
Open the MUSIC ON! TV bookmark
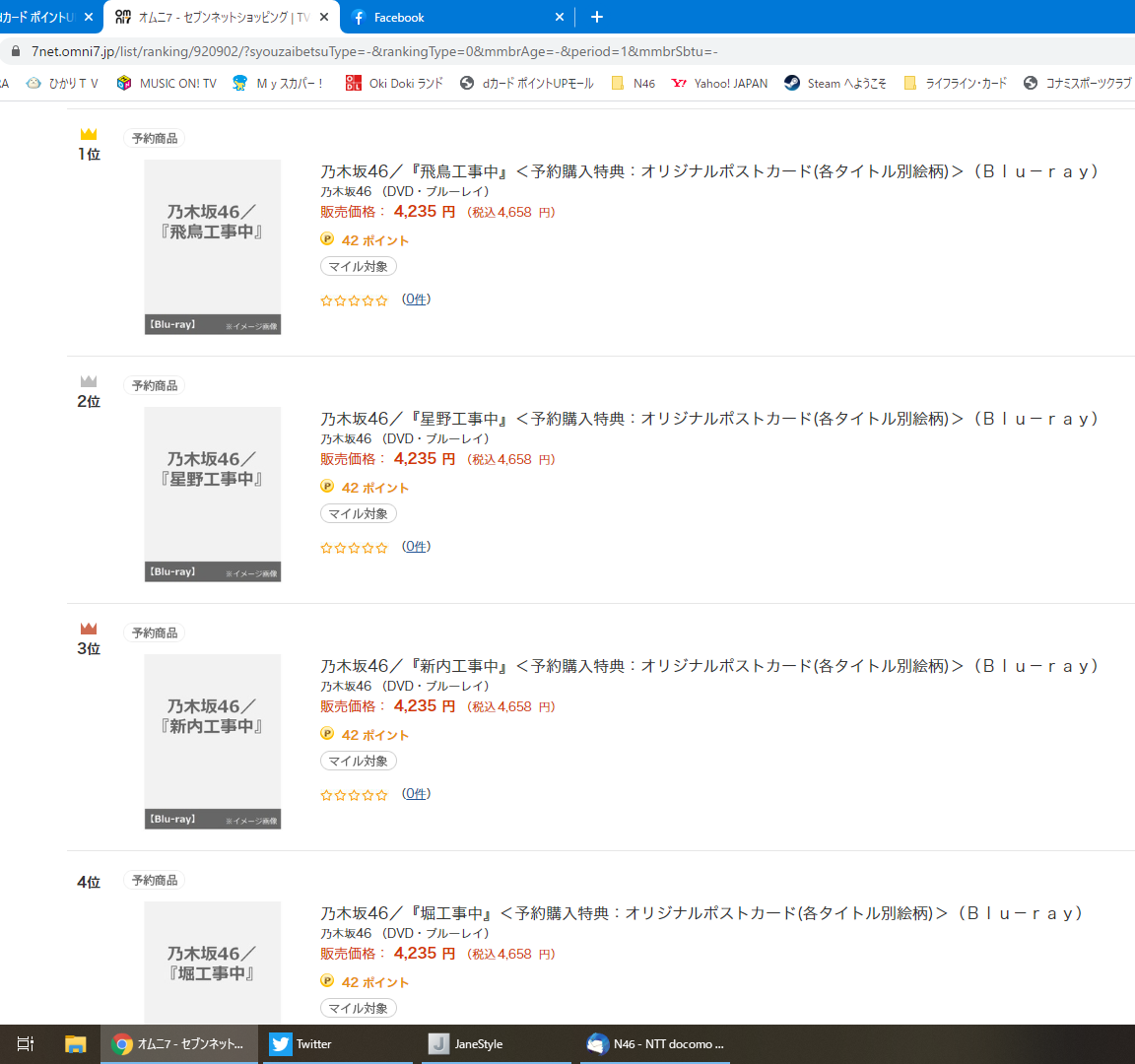tap(167, 83)
